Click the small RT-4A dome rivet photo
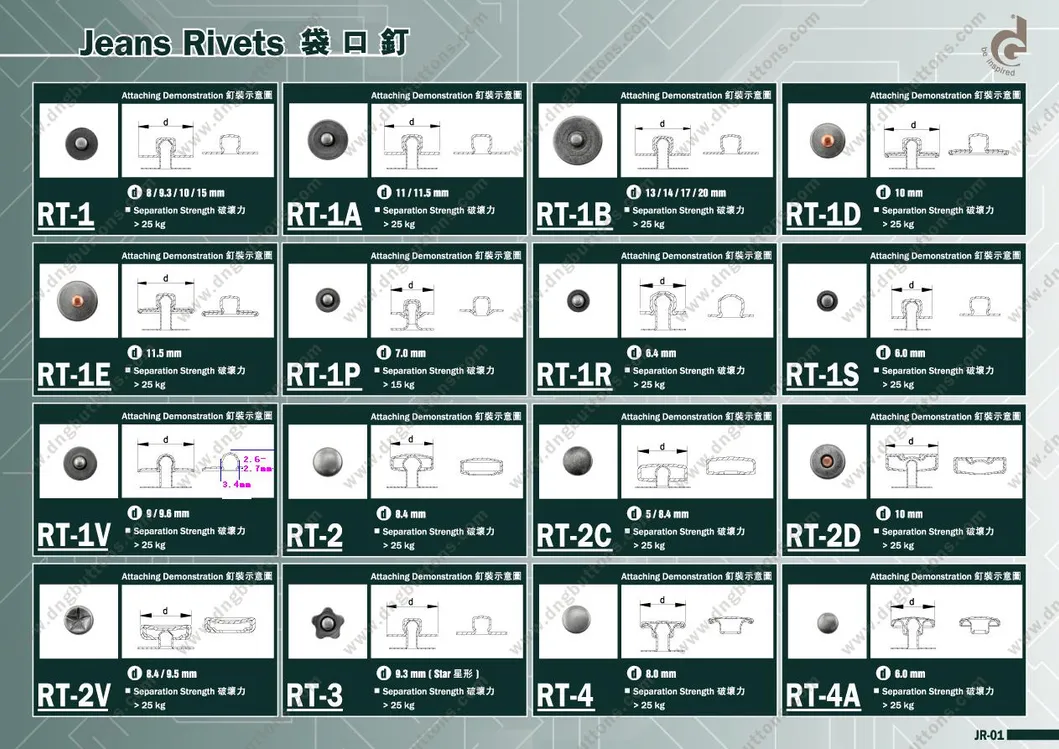 point(827,622)
